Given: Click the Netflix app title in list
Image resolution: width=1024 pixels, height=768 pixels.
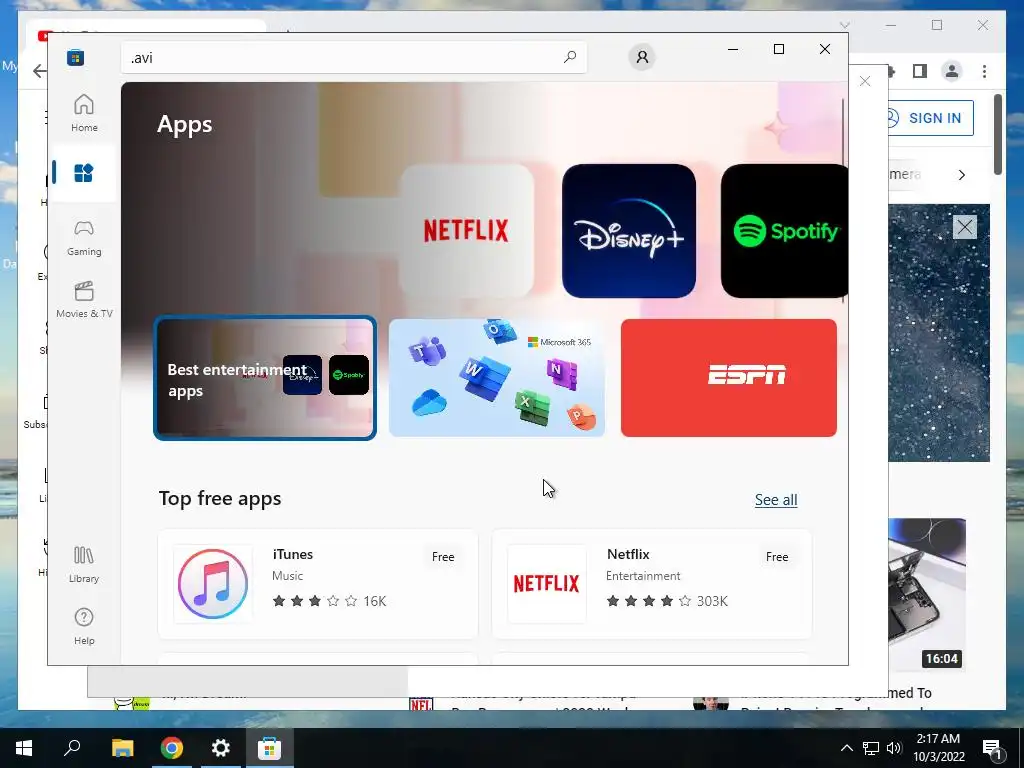Looking at the screenshot, I should click(628, 554).
